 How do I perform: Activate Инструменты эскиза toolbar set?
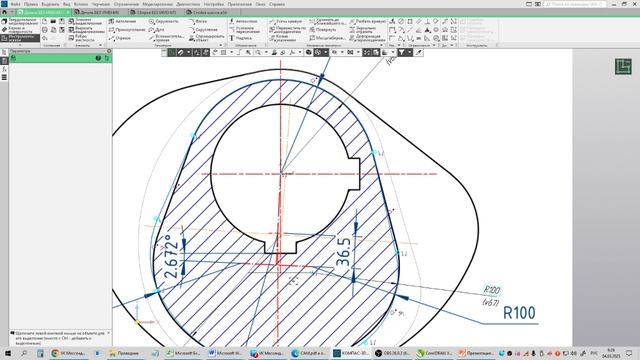coord(20,38)
